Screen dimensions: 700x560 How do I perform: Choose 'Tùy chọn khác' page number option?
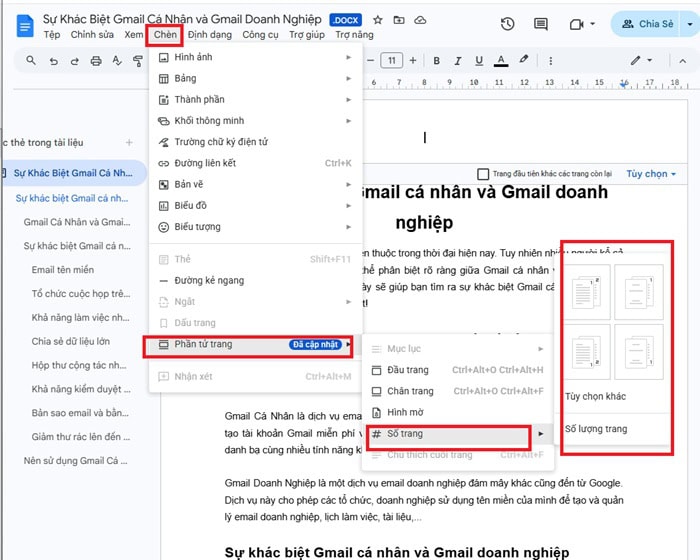(x=595, y=396)
